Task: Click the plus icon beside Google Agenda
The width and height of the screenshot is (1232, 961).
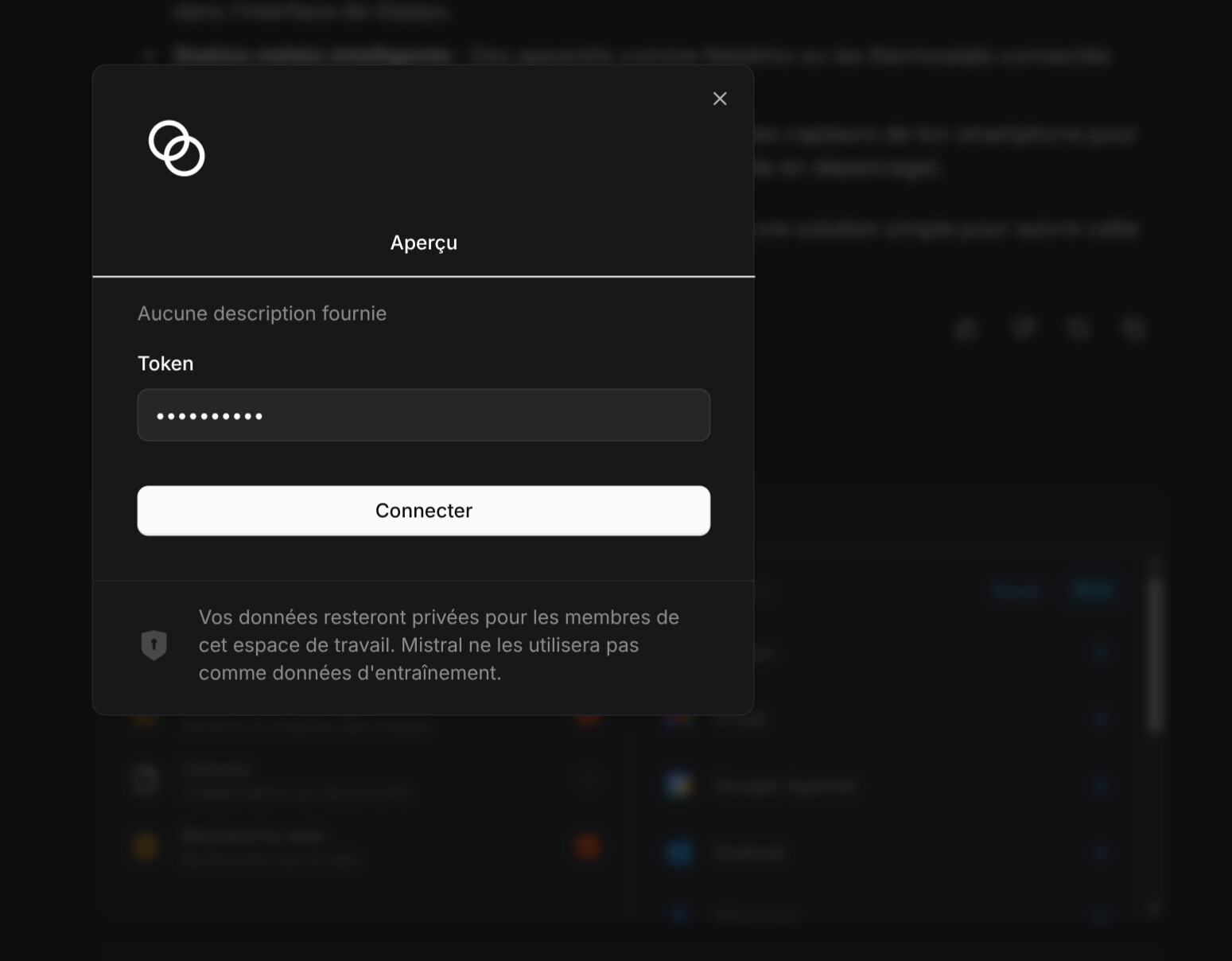Action: [x=1101, y=786]
